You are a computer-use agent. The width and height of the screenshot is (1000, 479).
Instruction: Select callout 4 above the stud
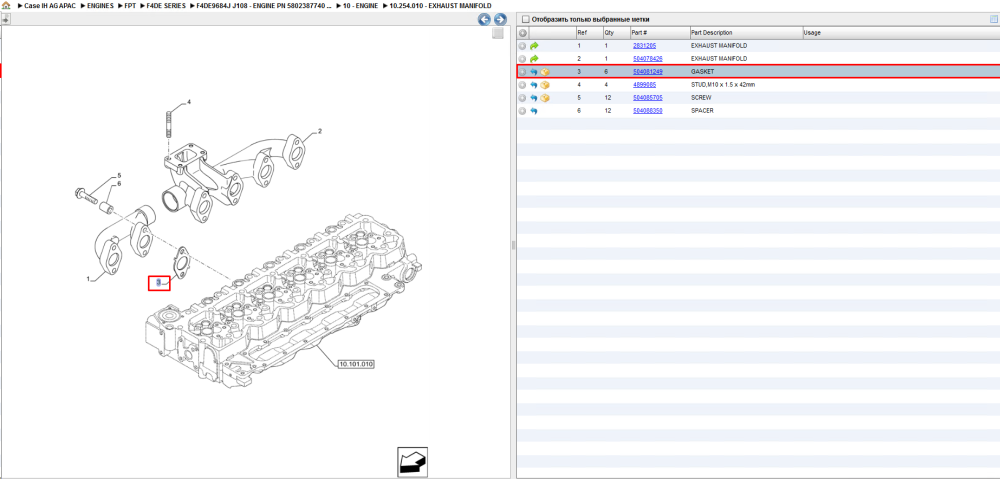(x=189, y=102)
